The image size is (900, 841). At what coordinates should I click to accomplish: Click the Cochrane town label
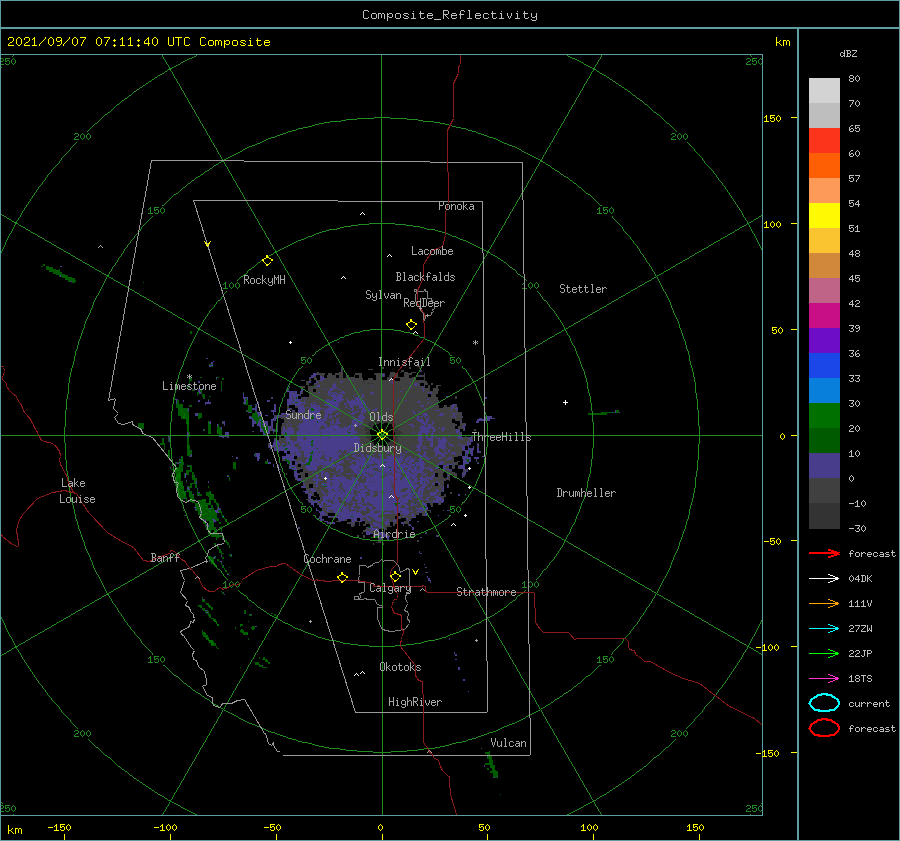[x=327, y=559]
